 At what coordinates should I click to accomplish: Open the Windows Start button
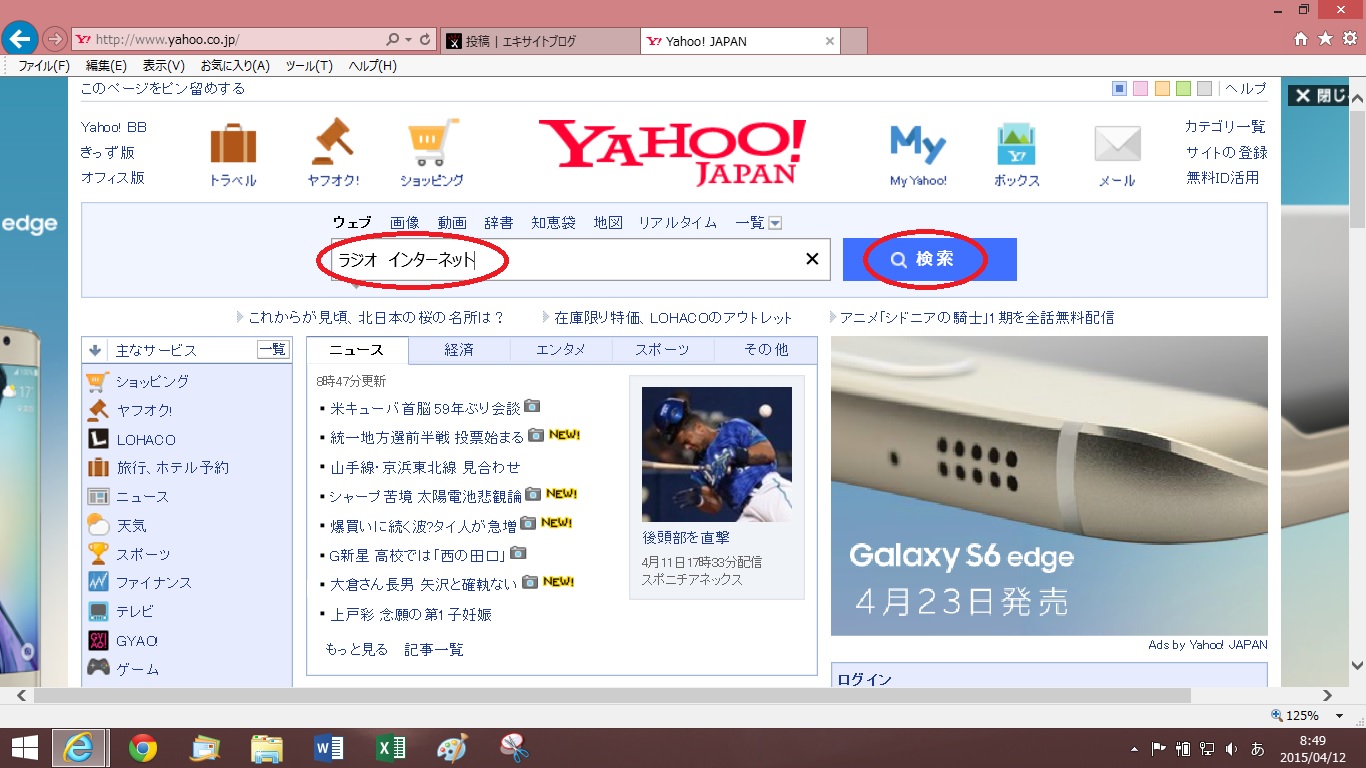(25, 748)
